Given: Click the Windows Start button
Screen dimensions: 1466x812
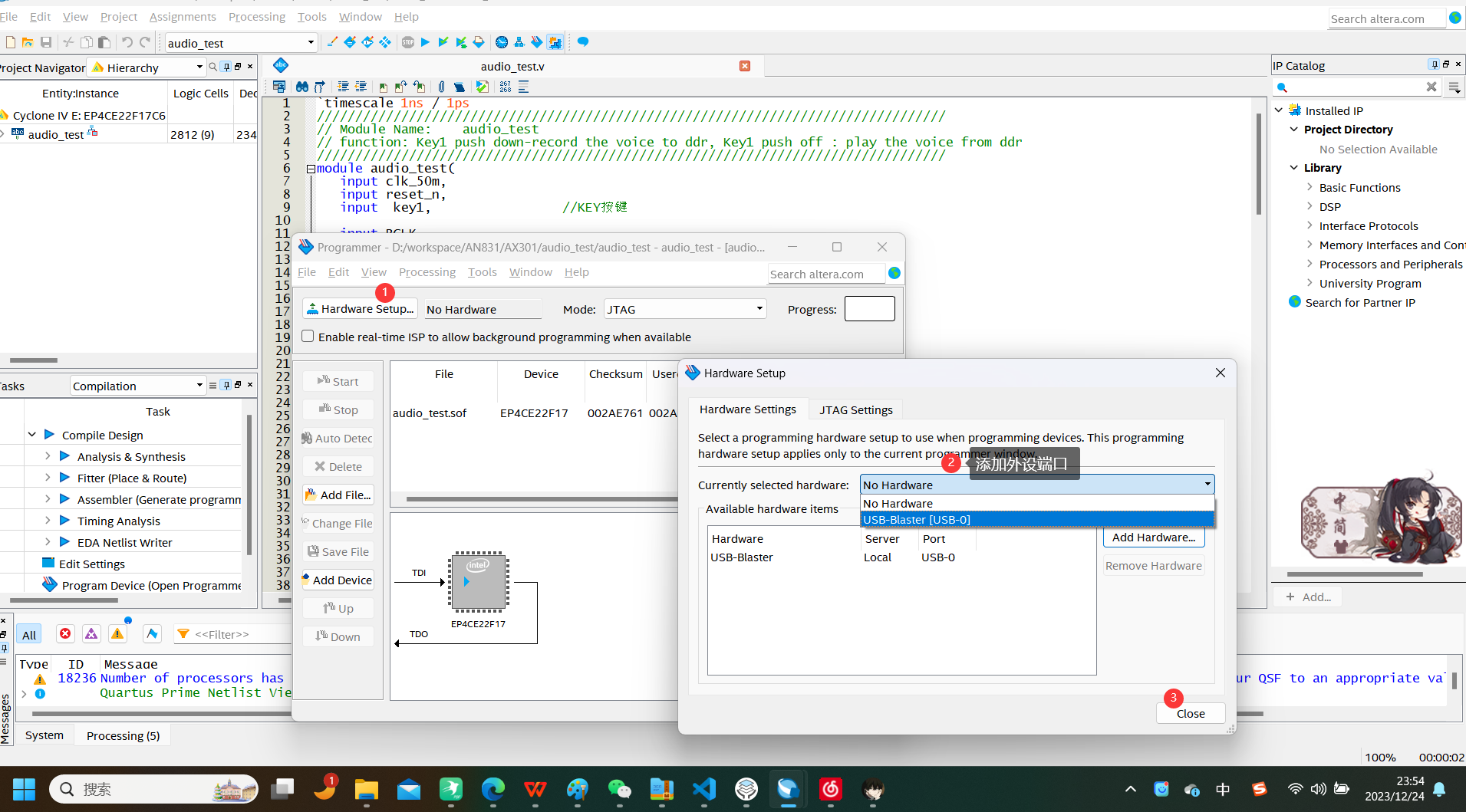Looking at the screenshot, I should pyautogui.click(x=25, y=789).
